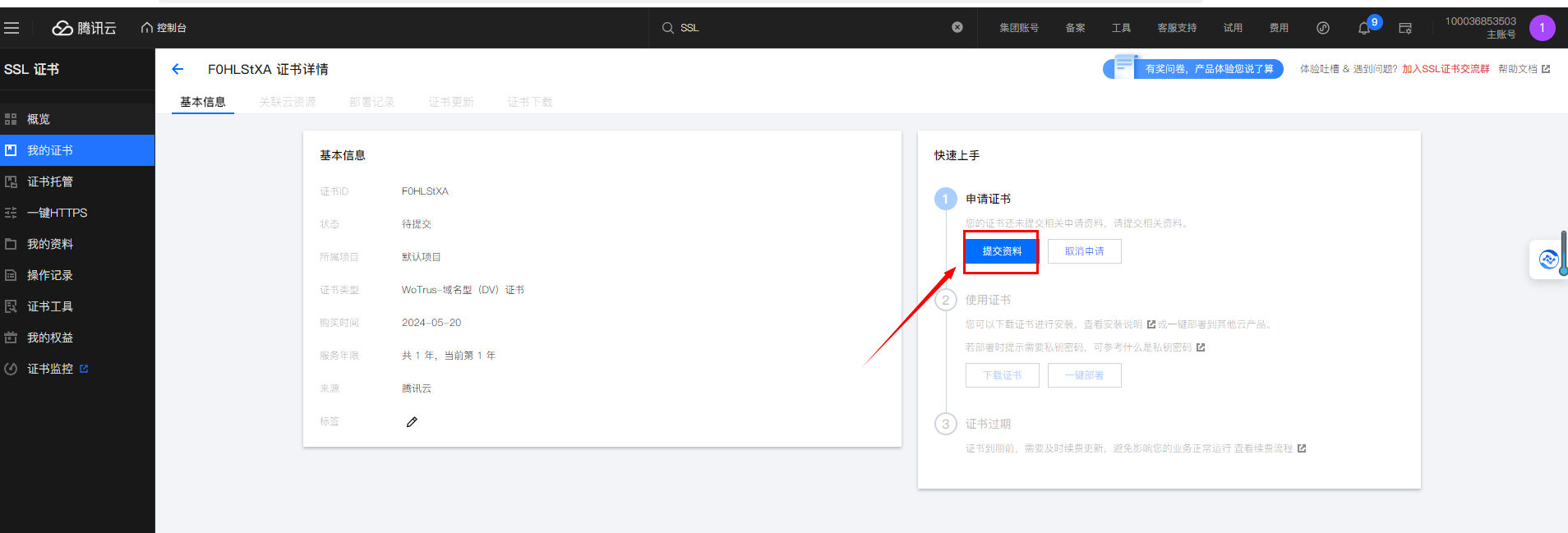
Task: Go back using the blue arrow
Action: (178, 70)
